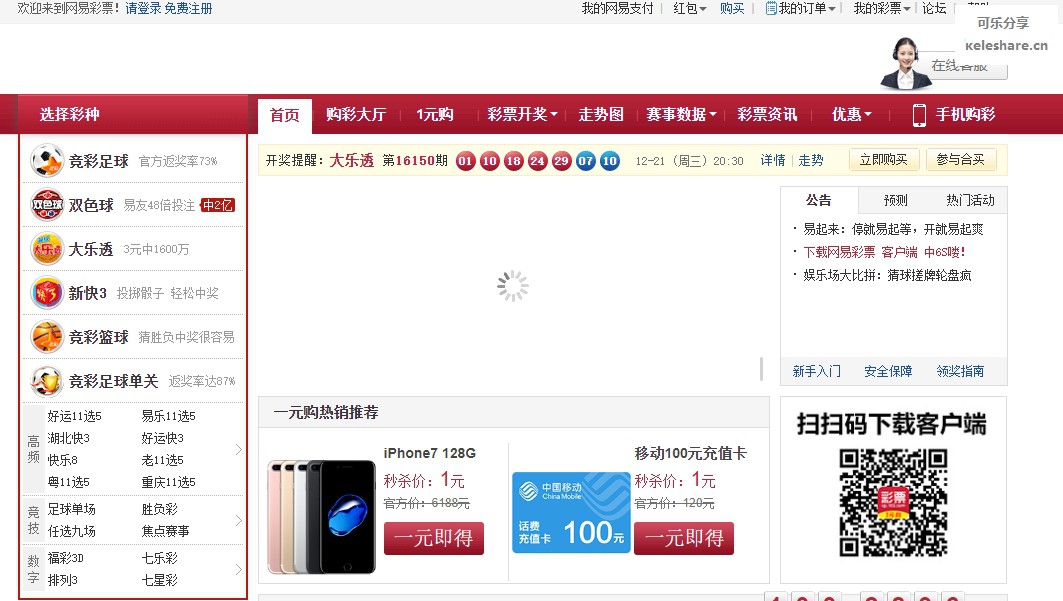Screen dimensions: 1063x601
Task: Open the iPhone7 128G product image
Action: pyautogui.click(x=321, y=516)
